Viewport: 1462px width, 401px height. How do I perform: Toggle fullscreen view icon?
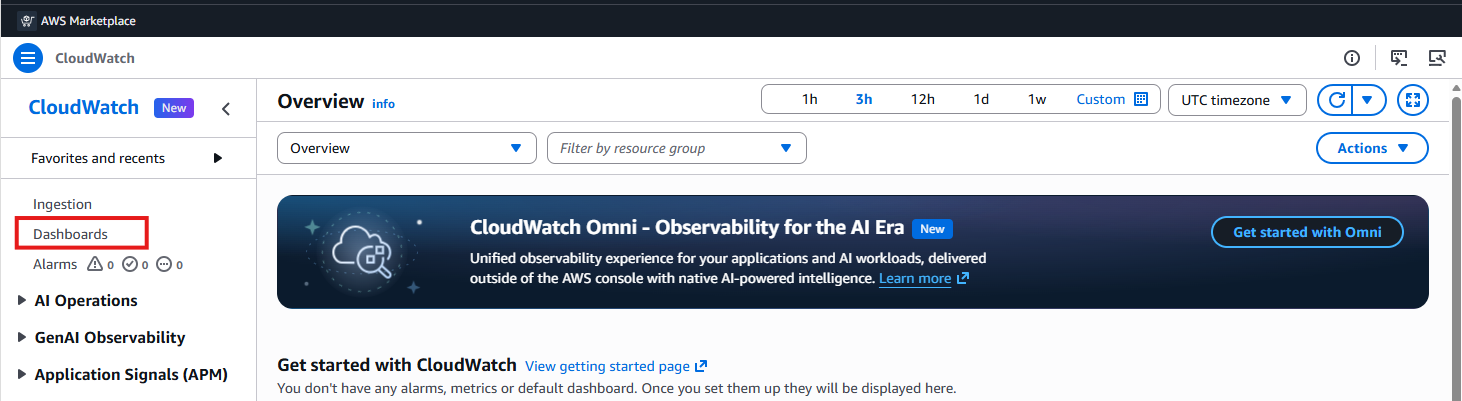click(1412, 100)
